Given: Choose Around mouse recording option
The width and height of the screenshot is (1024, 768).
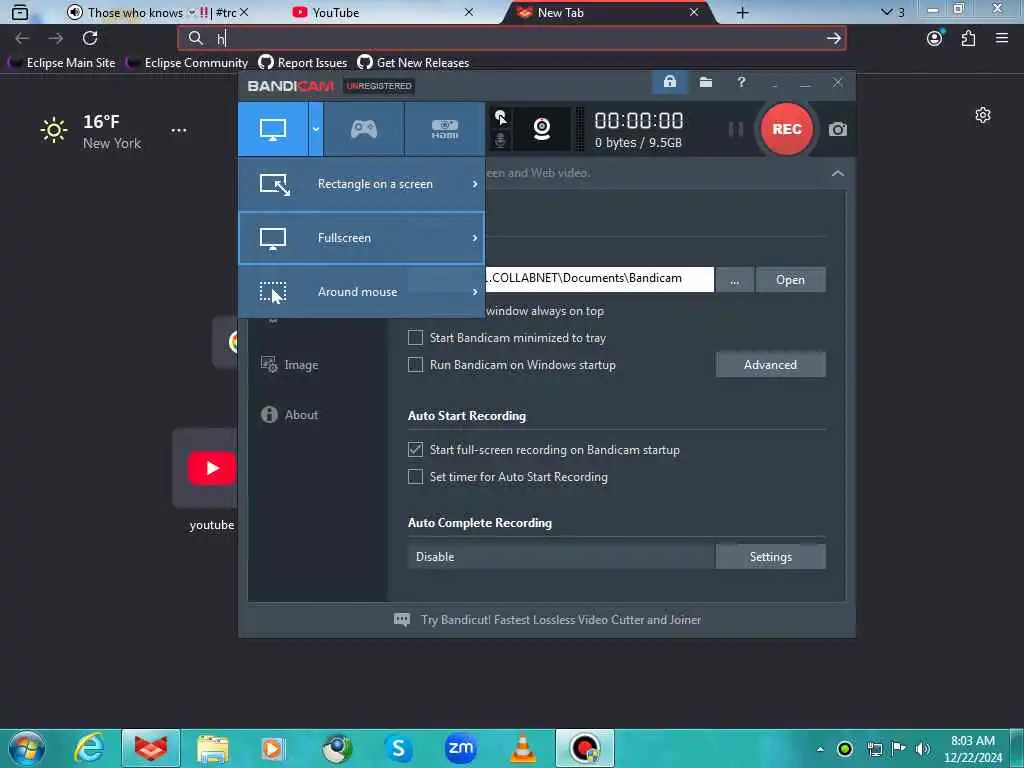Looking at the screenshot, I should coord(361,292).
